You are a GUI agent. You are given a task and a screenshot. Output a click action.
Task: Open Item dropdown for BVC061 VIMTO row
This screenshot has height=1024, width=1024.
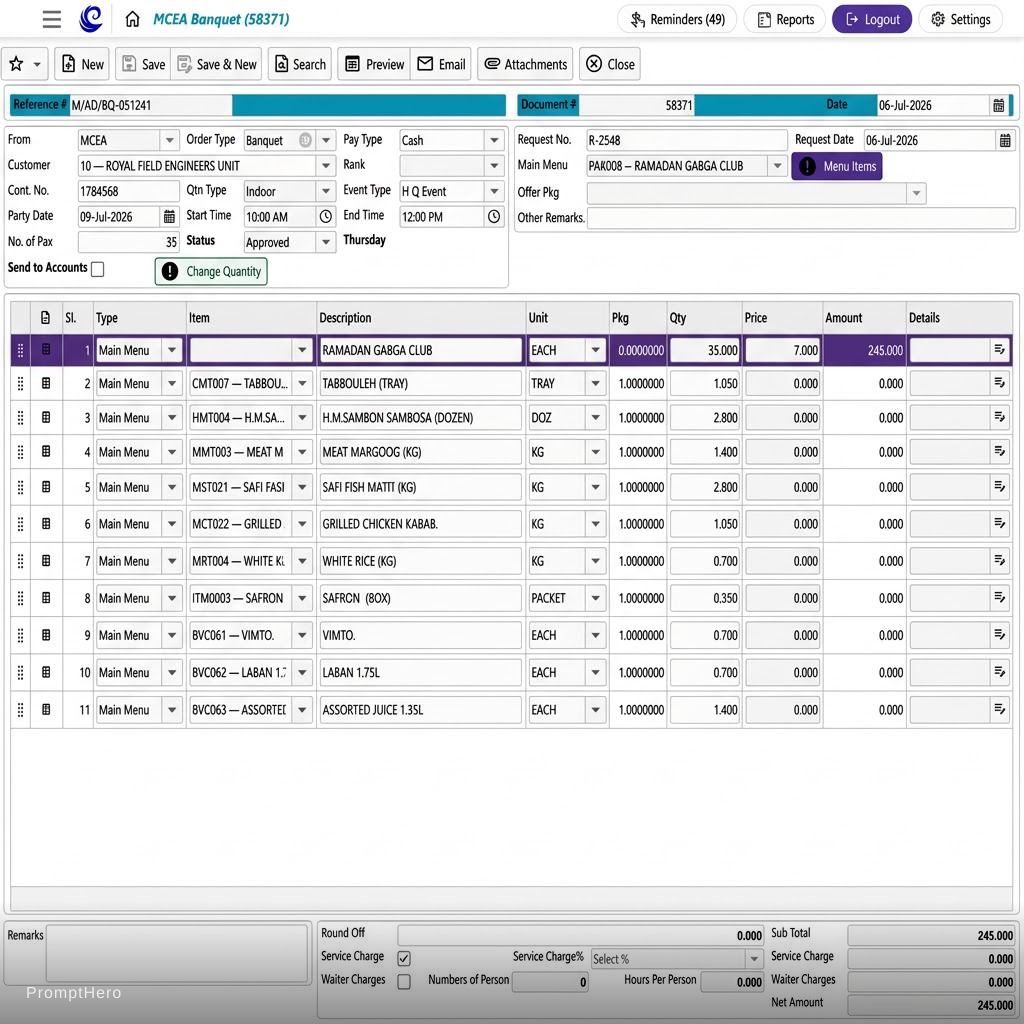(x=302, y=635)
